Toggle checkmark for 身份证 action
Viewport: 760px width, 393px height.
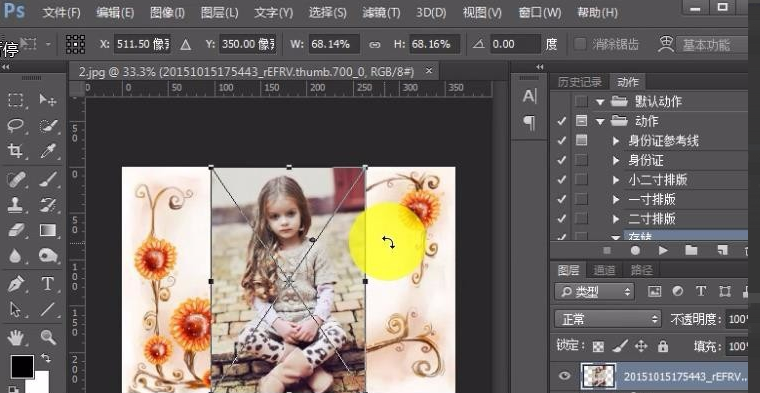click(561, 160)
